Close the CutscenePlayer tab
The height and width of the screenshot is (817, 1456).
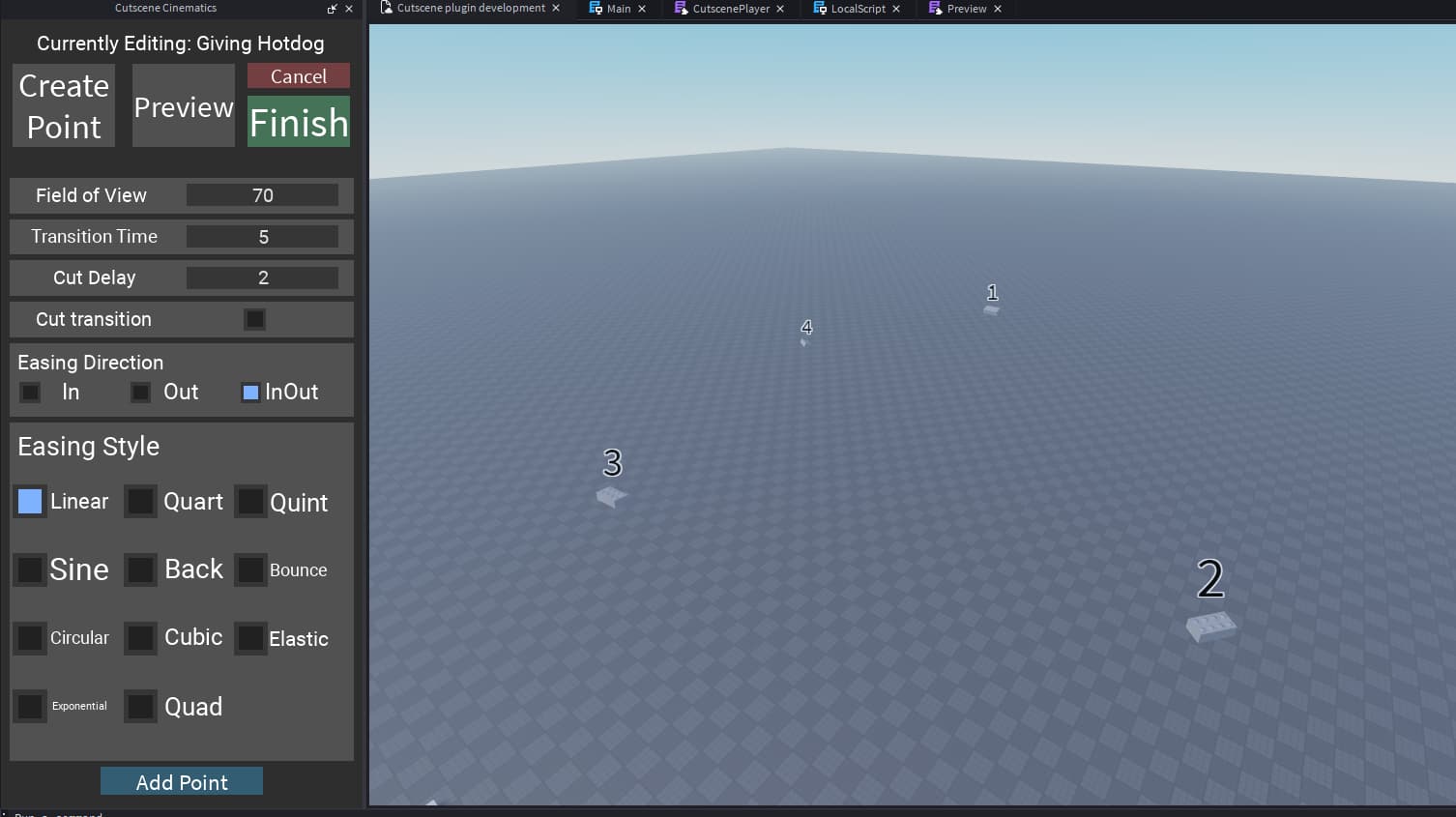click(x=780, y=9)
